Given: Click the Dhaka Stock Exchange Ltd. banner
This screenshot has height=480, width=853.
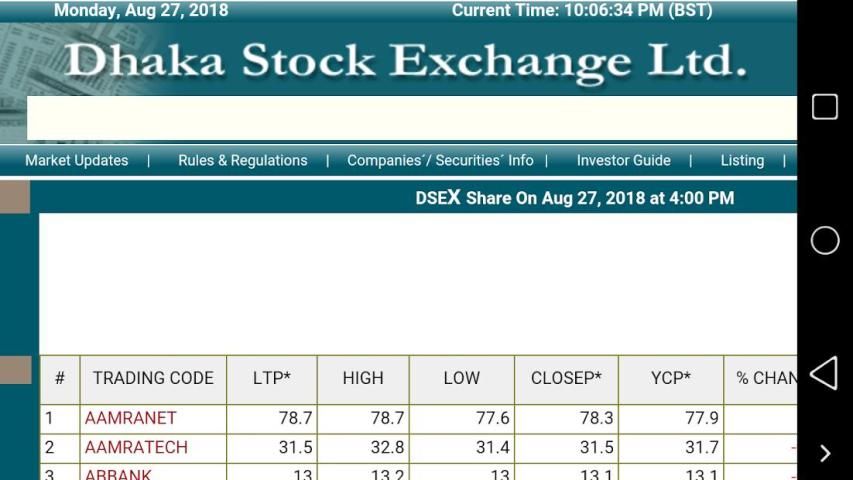Looking at the screenshot, I should [405, 61].
